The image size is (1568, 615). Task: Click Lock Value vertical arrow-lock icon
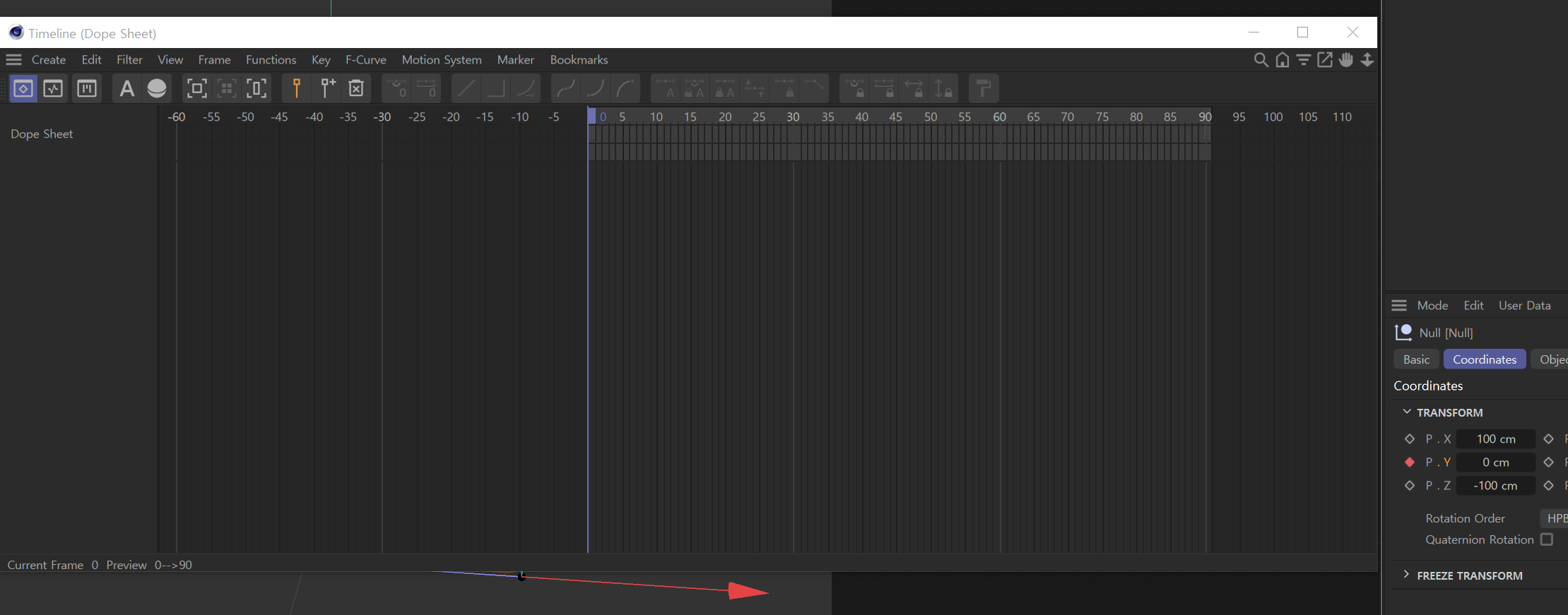click(943, 89)
